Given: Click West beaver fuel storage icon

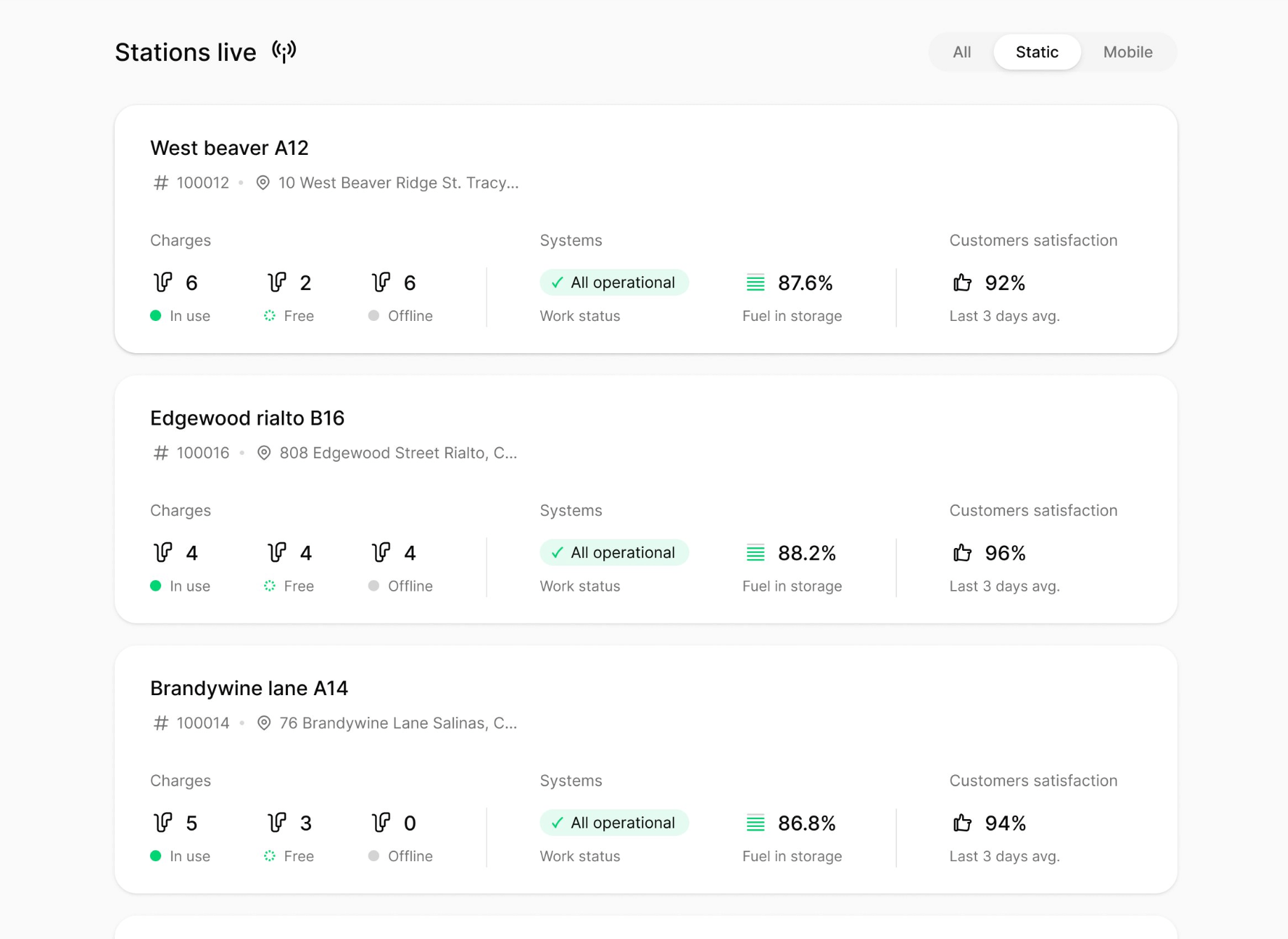Looking at the screenshot, I should click(x=755, y=282).
